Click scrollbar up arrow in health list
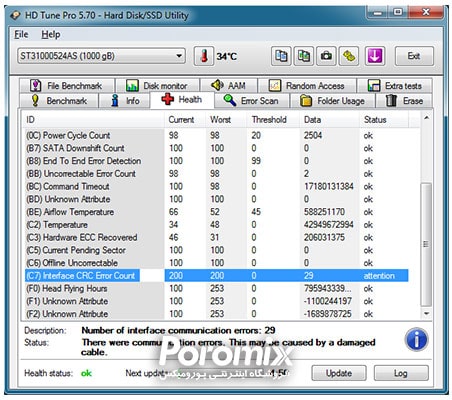 click(x=426, y=118)
